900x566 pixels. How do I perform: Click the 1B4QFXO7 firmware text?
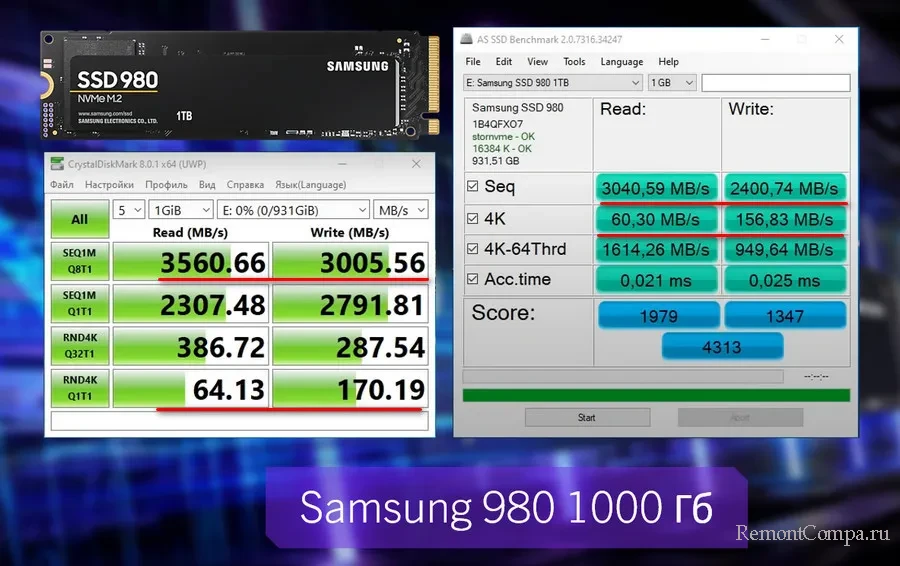point(498,124)
